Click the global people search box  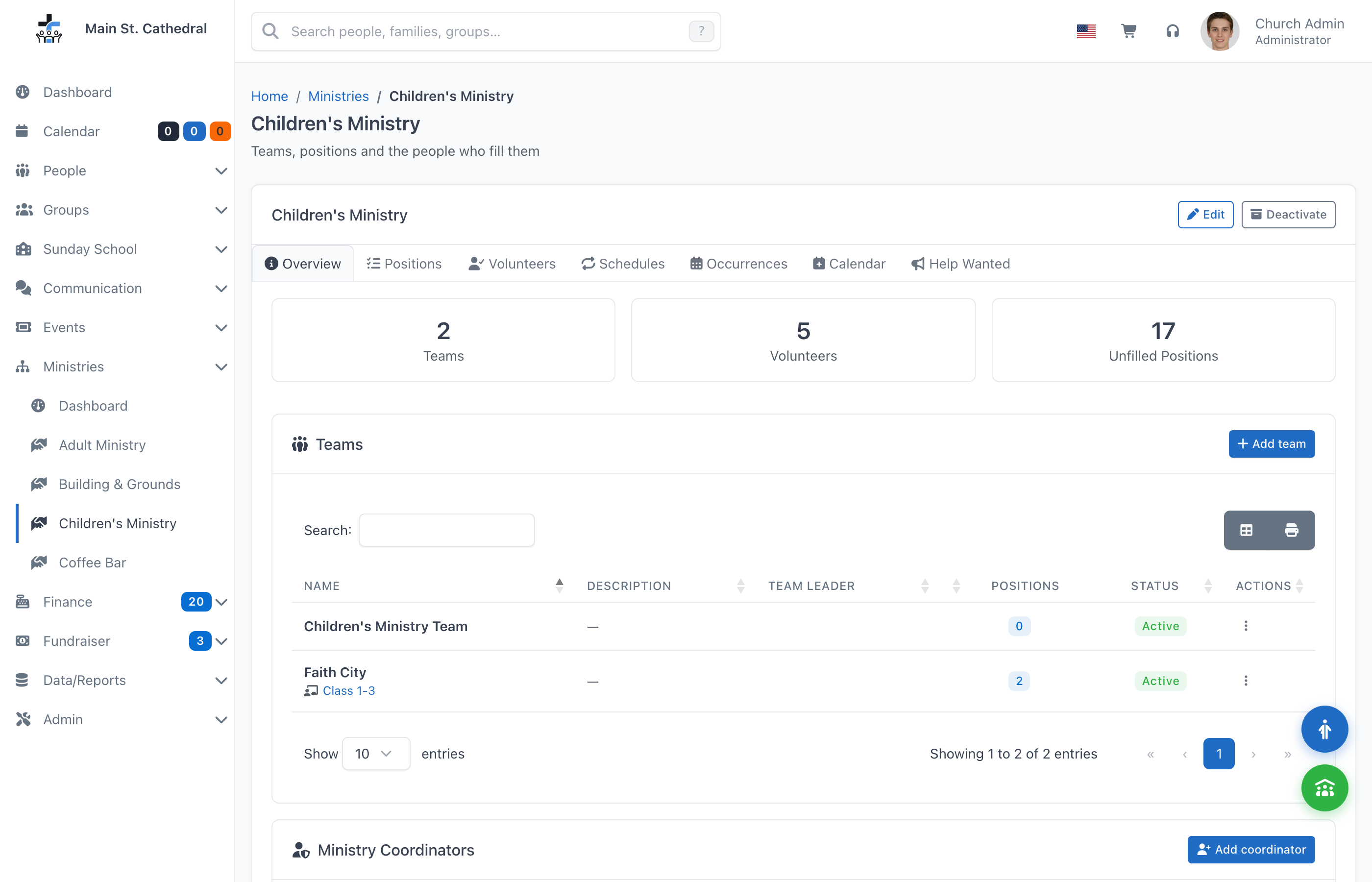[x=486, y=31]
